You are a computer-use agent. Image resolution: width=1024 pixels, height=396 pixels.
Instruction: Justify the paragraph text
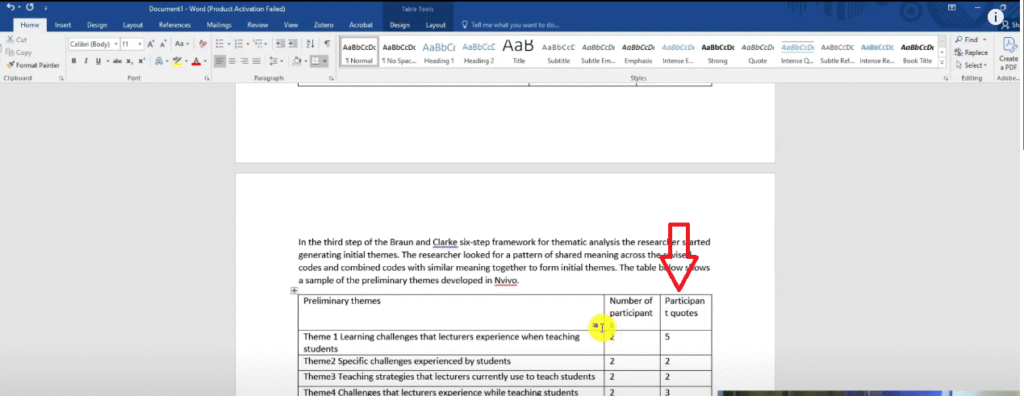257,61
